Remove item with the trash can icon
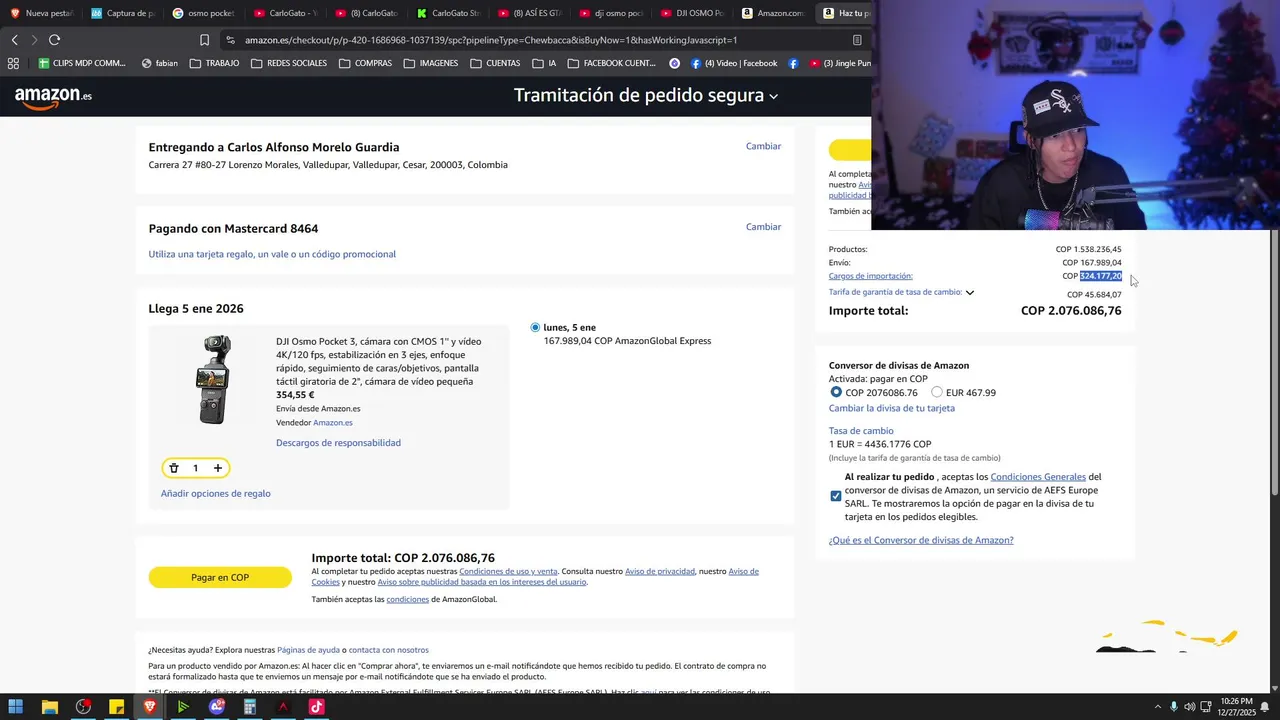 174,468
